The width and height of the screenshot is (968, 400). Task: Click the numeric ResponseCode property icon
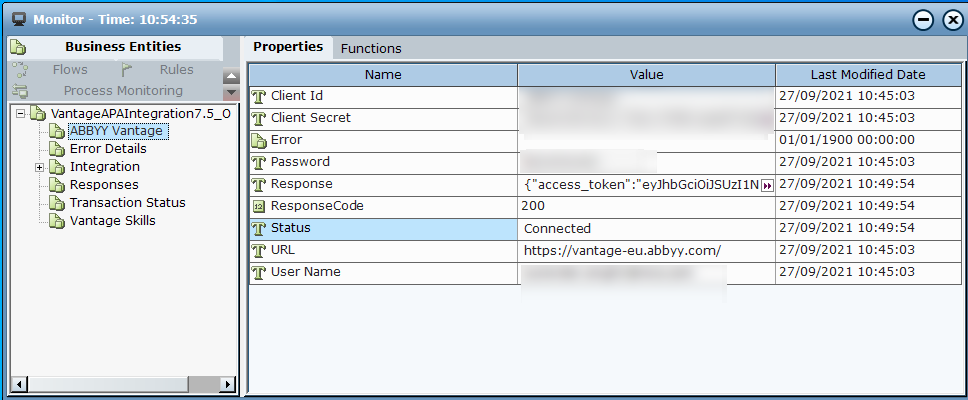click(259, 206)
